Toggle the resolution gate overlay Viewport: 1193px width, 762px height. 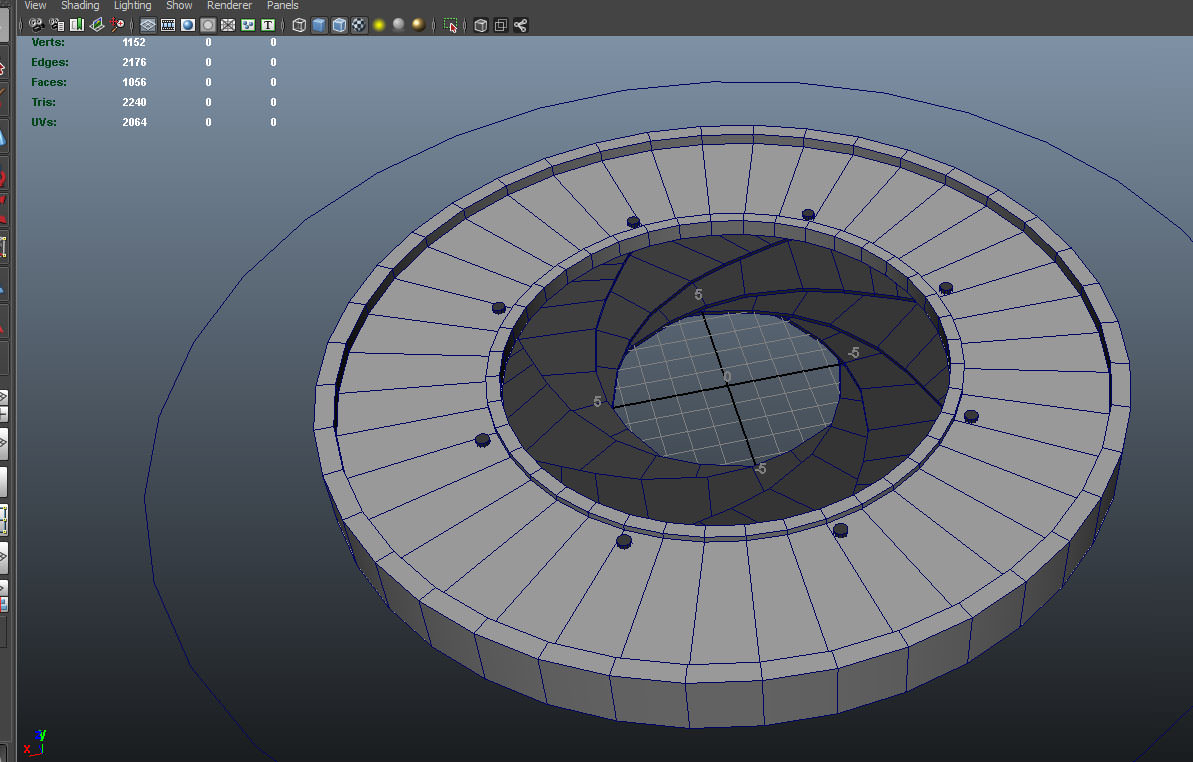coord(186,25)
